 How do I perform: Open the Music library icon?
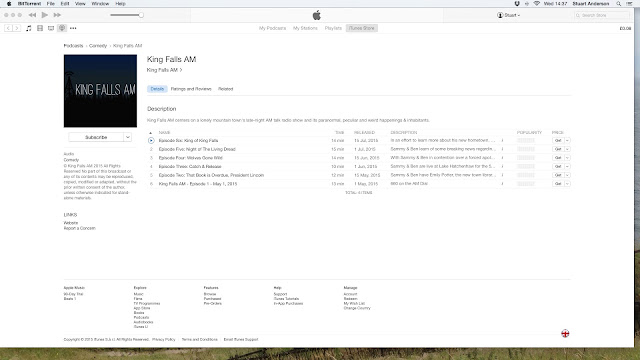29,28
